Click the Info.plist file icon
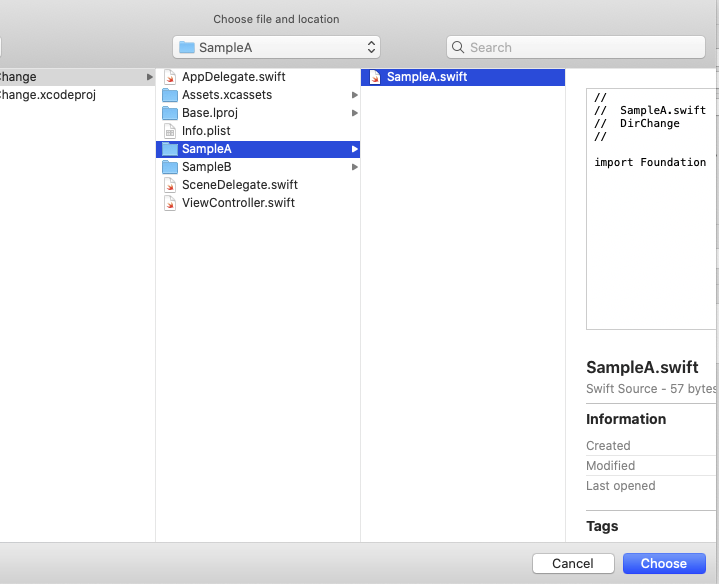Image resolution: width=719 pixels, height=584 pixels. (x=170, y=131)
